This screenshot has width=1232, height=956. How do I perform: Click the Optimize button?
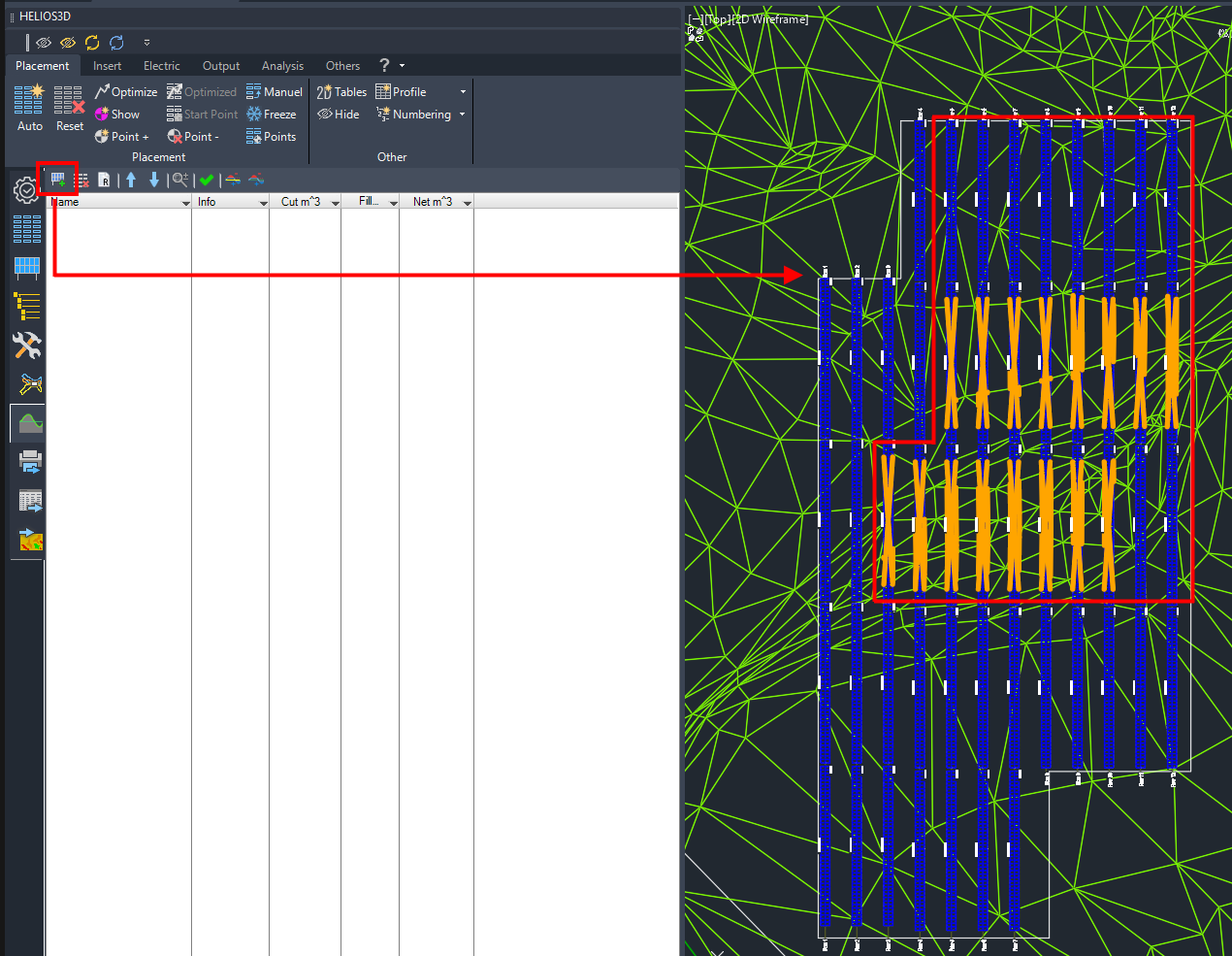click(126, 92)
